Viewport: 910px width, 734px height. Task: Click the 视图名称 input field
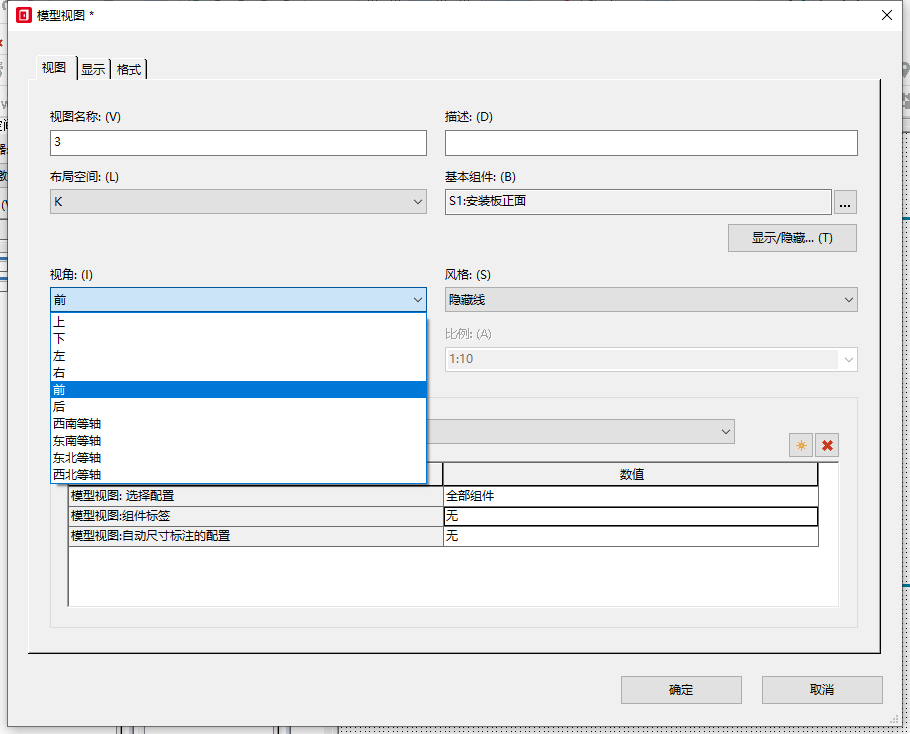[x=238, y=143]
